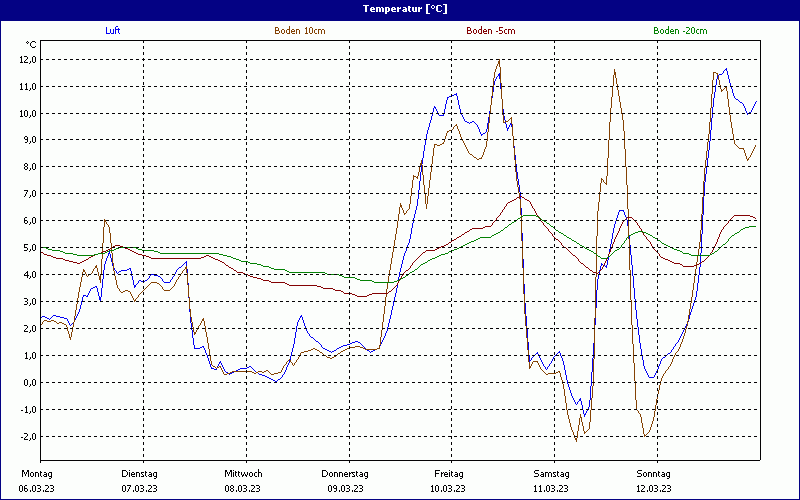This screenshot has width=800, height=500.
Task: Click the '11,0' y-axis value
Action: point(28,87)
